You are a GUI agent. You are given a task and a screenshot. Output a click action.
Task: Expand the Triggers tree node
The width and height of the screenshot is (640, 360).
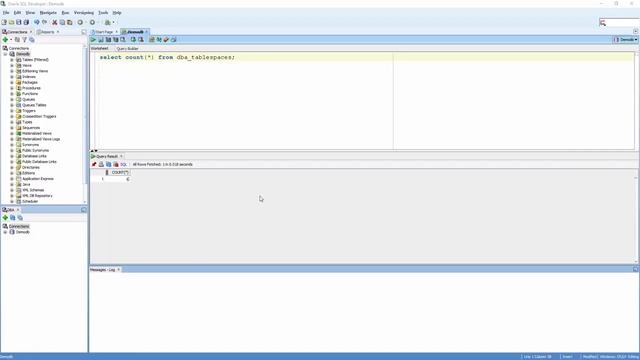[12, 111]
